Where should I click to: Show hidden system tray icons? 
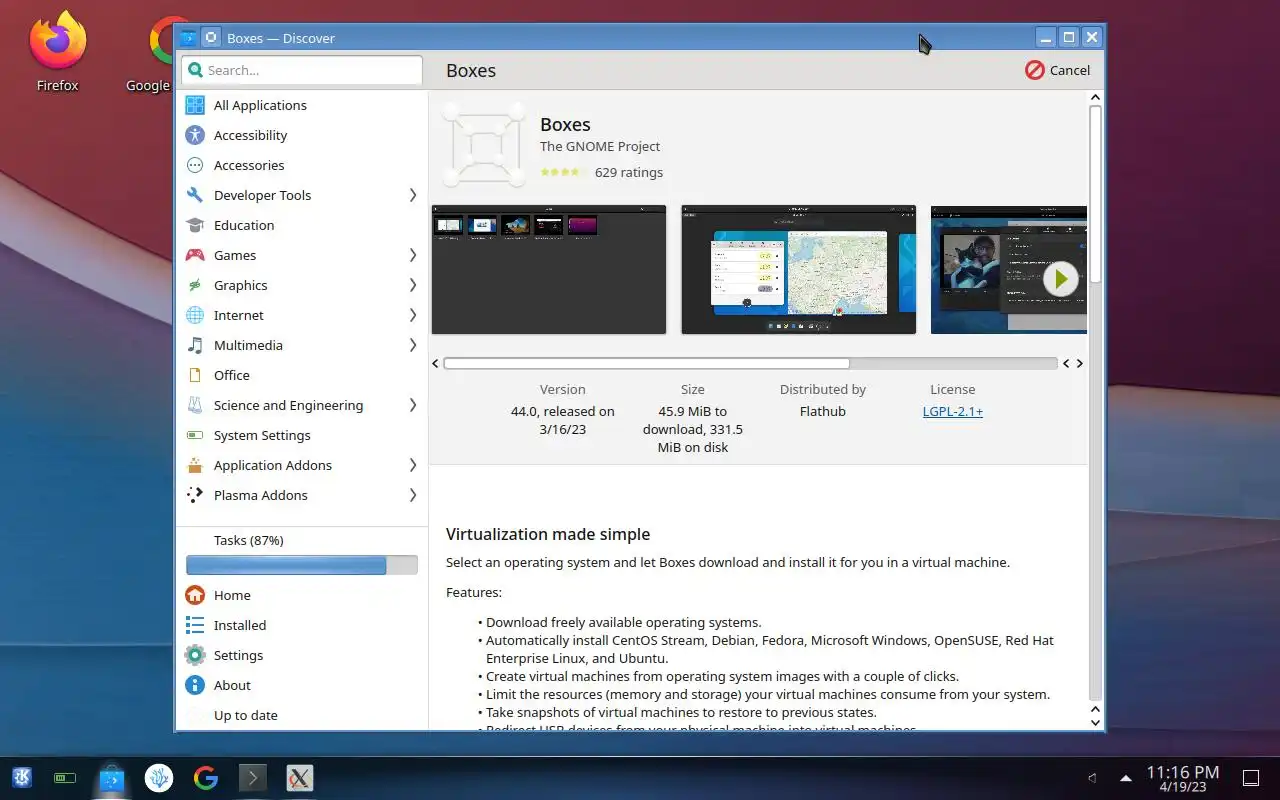[x=1126, y=777]
